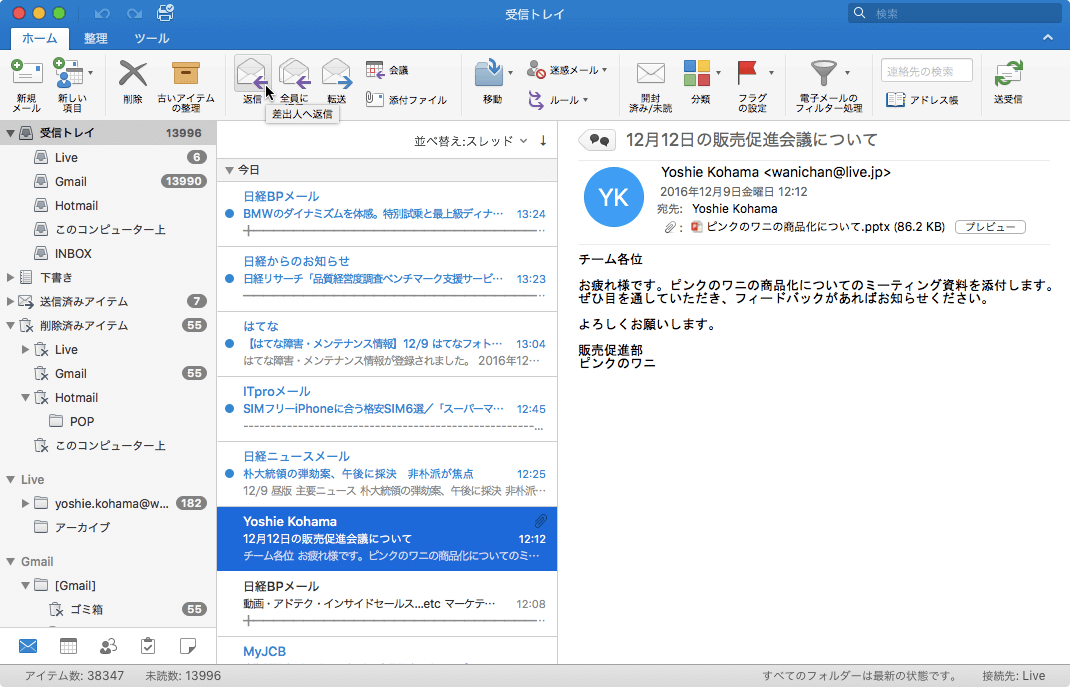
Task: Create a new mail with 新規メール
Action: coord(27,85)
